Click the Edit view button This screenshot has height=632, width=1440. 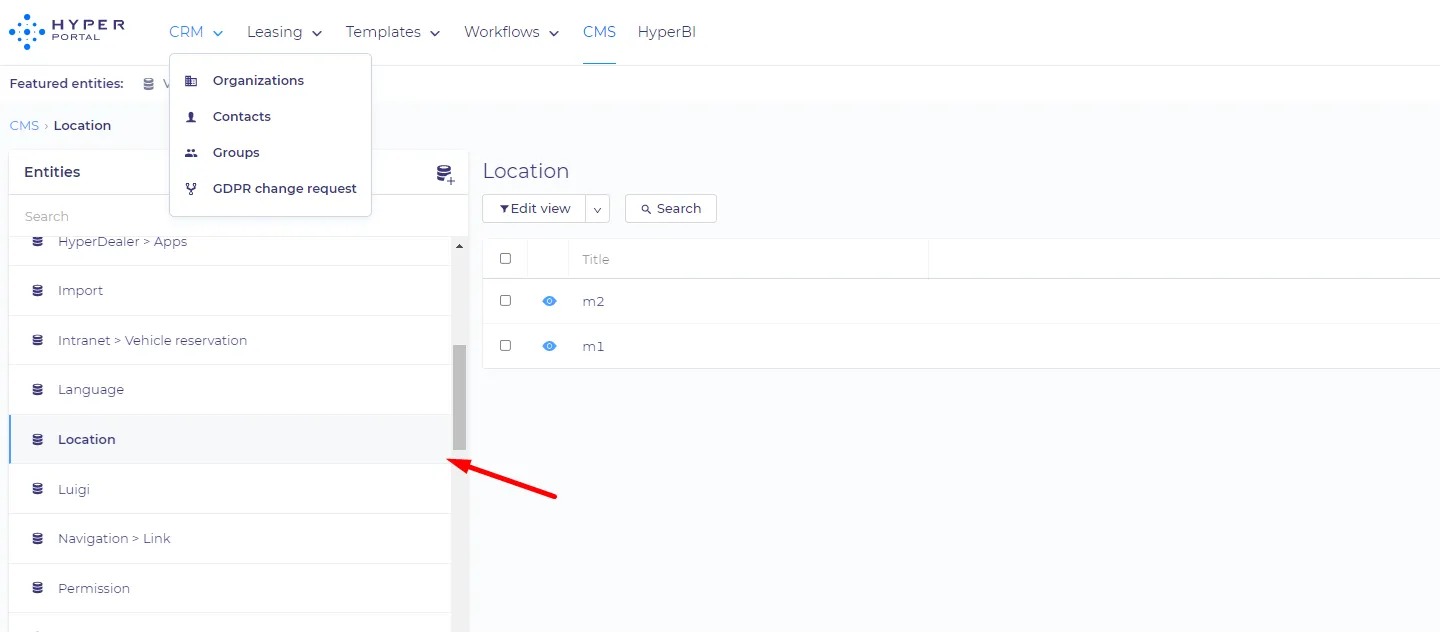point(534,209)
